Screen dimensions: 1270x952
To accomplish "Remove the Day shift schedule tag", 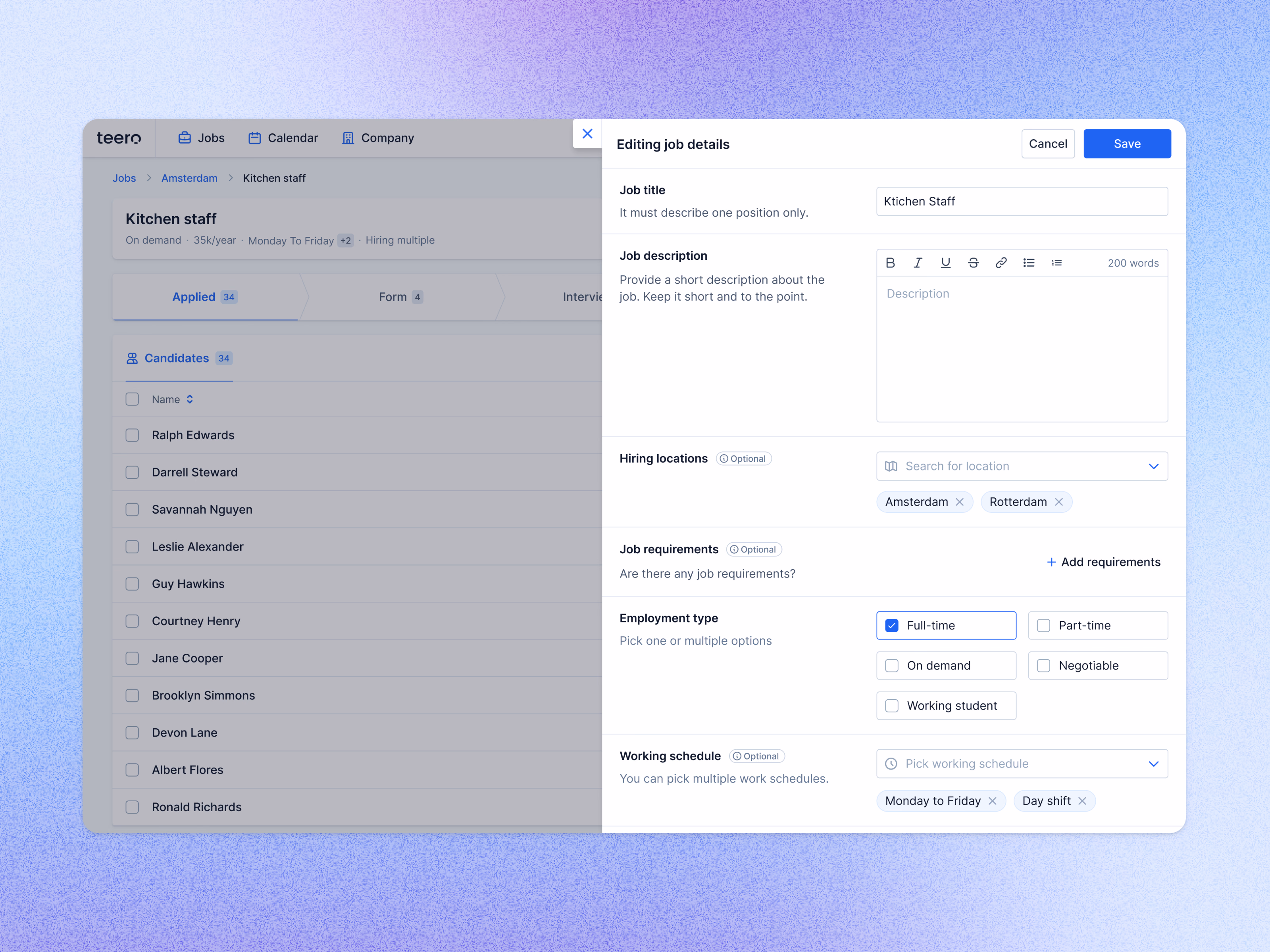I will 1082,800.
